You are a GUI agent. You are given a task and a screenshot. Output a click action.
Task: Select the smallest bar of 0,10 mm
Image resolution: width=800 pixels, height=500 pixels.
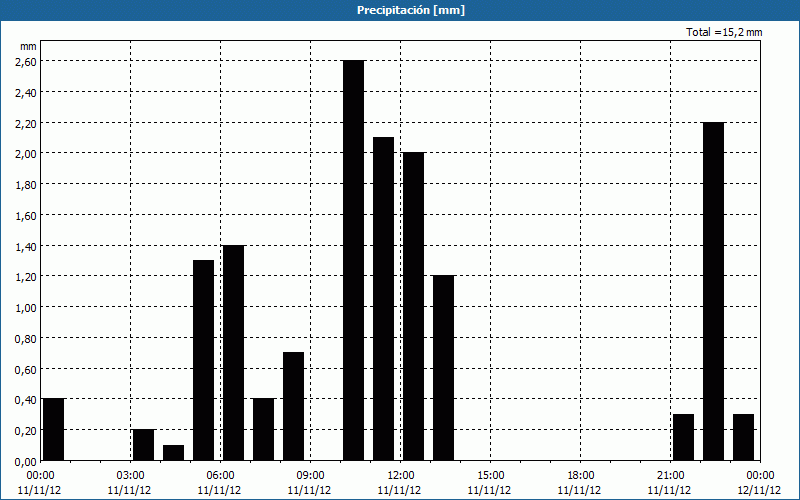pyautogui.click(x=173, y=453)
